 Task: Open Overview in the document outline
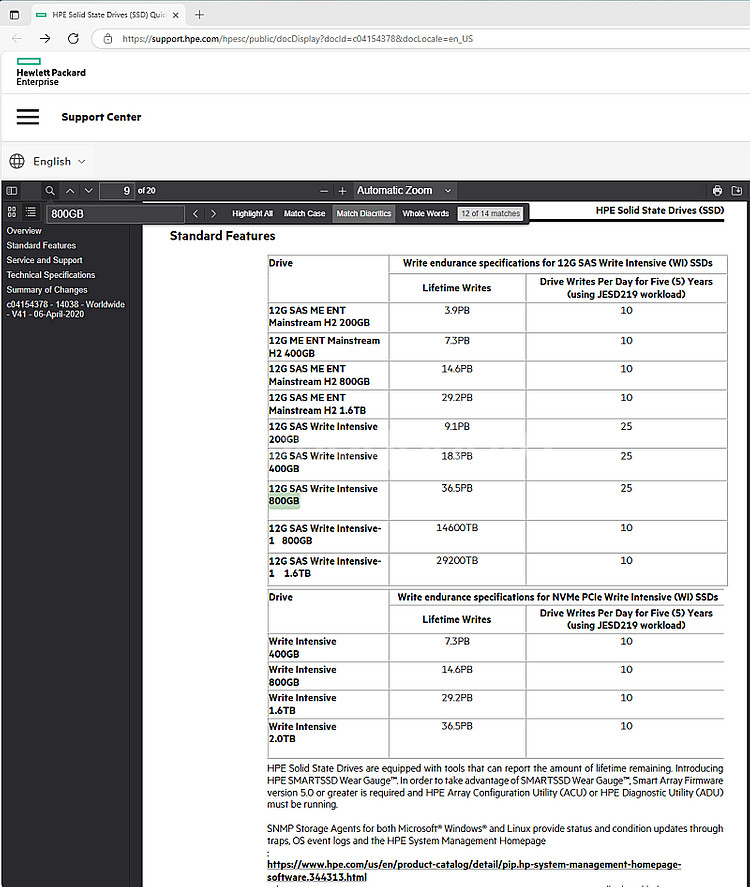tap(24, 231)
